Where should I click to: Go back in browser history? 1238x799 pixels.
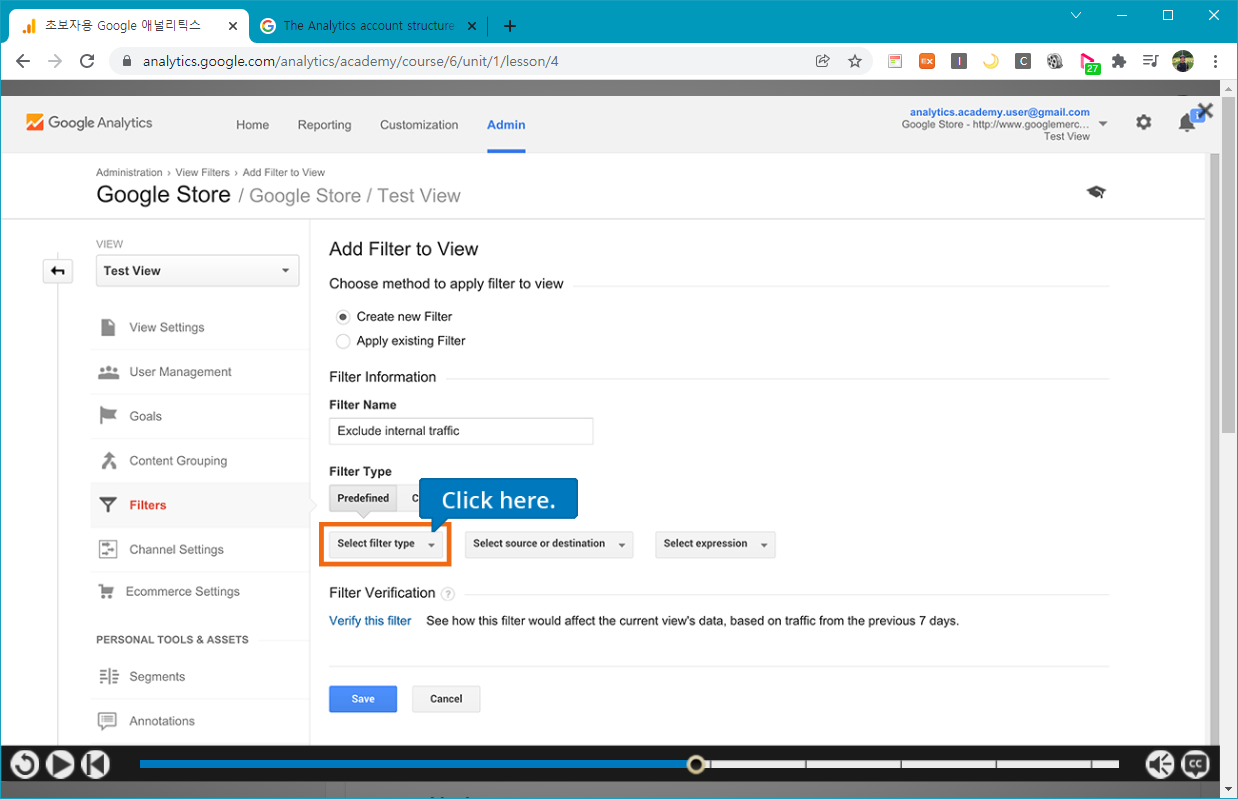(23, 61)
